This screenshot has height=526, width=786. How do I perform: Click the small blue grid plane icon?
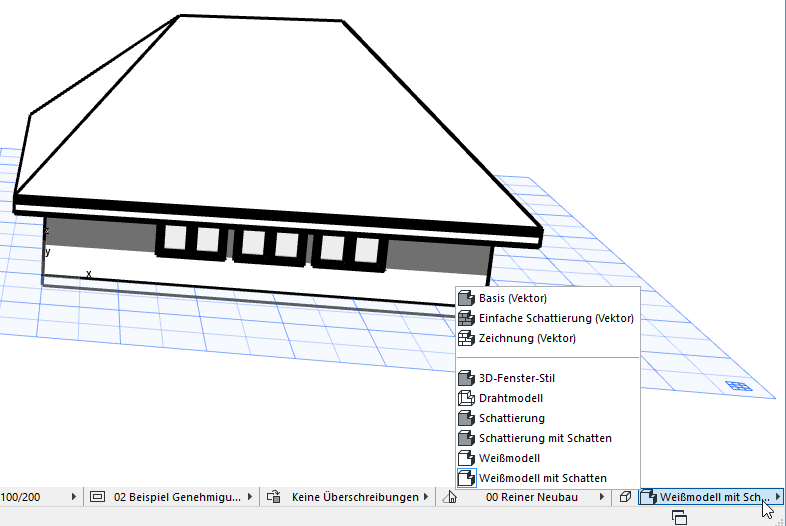[739, 386]
